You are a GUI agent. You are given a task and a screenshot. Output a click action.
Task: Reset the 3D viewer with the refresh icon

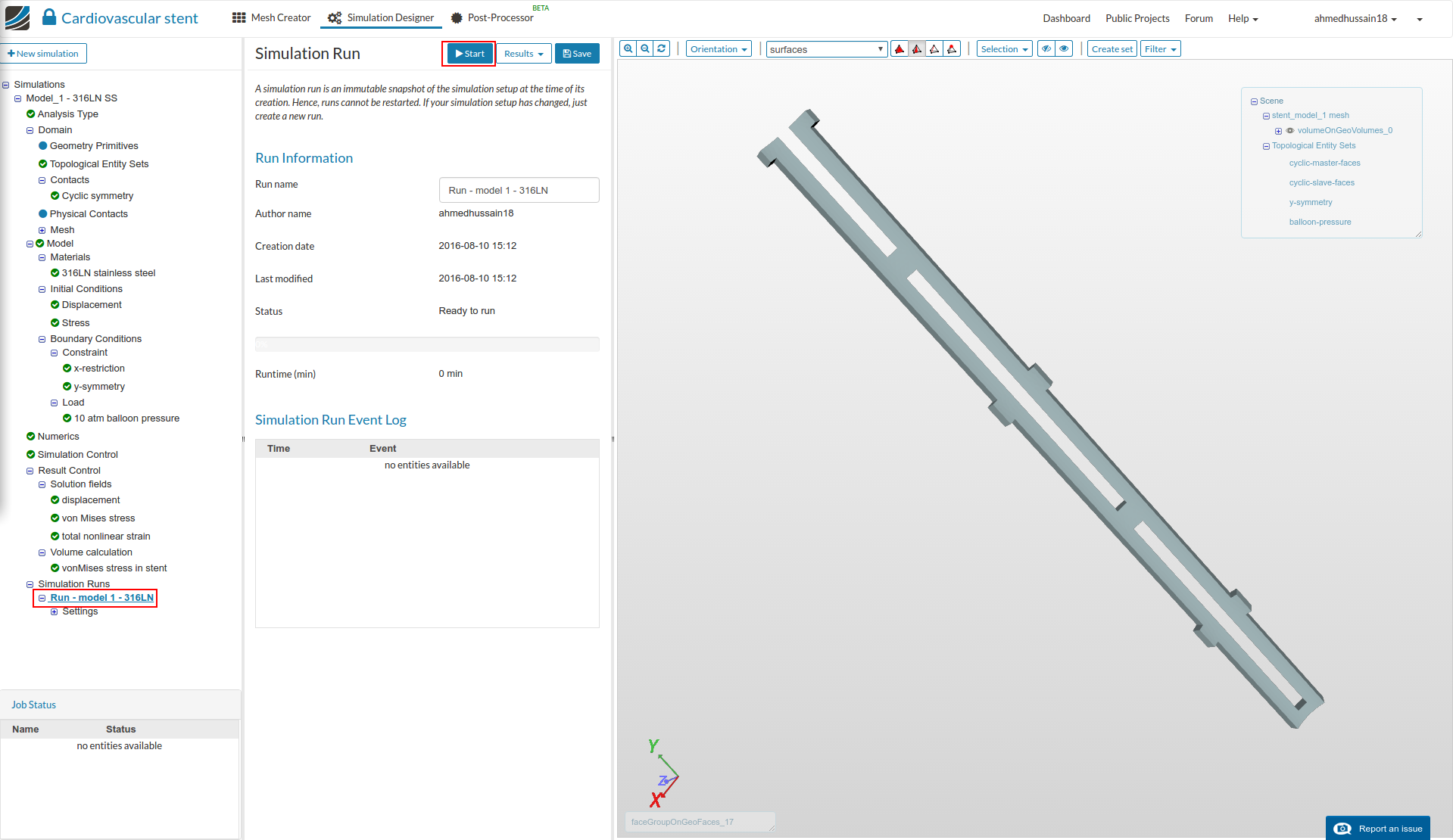click(662, 49)
